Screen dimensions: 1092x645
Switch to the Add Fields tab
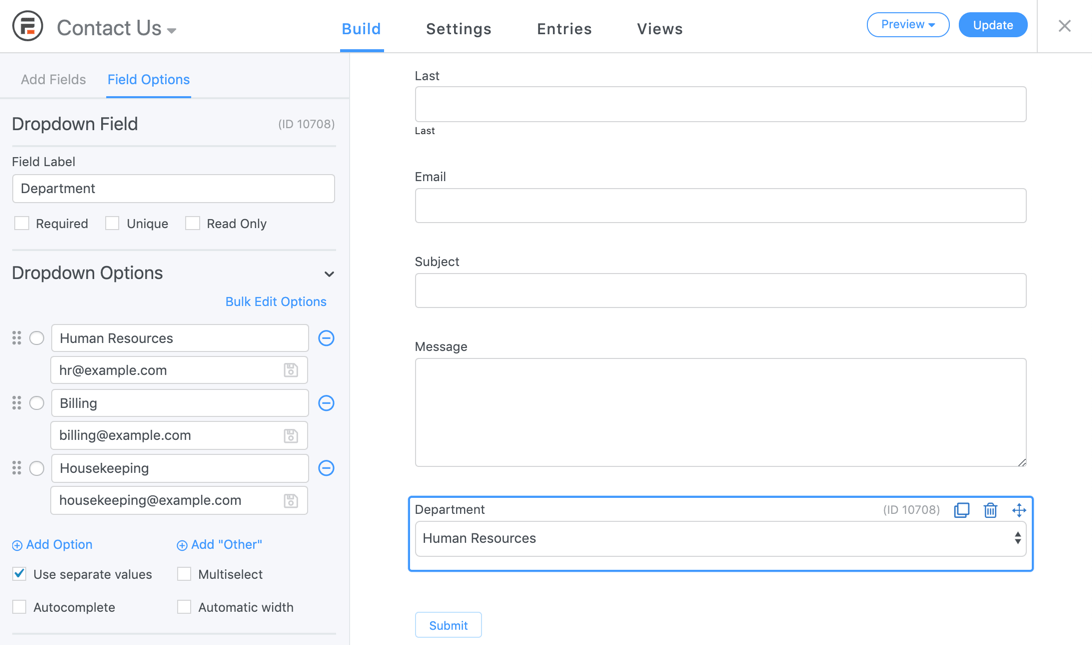54,79
